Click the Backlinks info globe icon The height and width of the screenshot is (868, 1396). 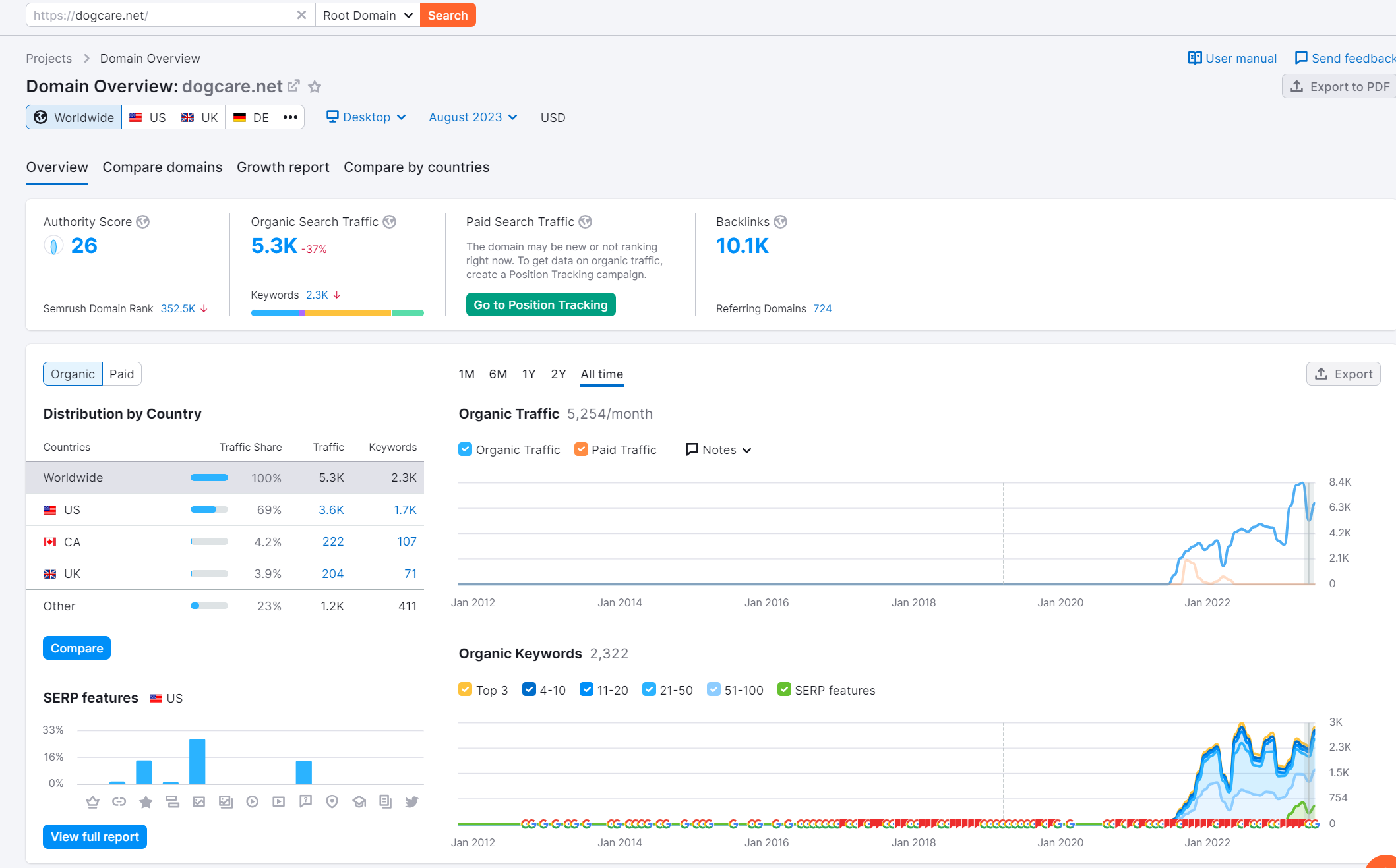coord(781,222)
